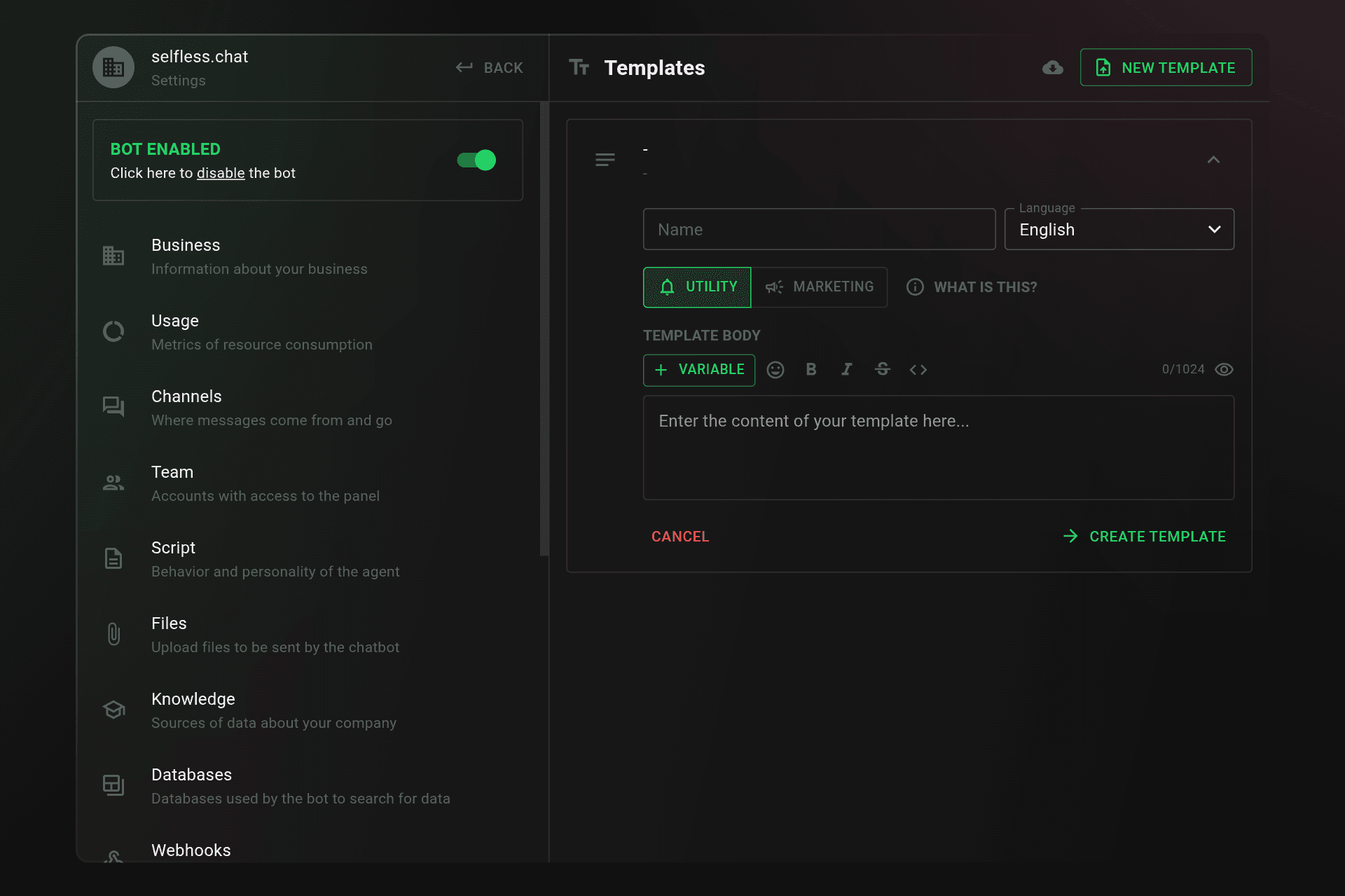Click the red Cancel button
This screenshot has height=896, width=1345.
pyautogui.click(x=680, y=537)
